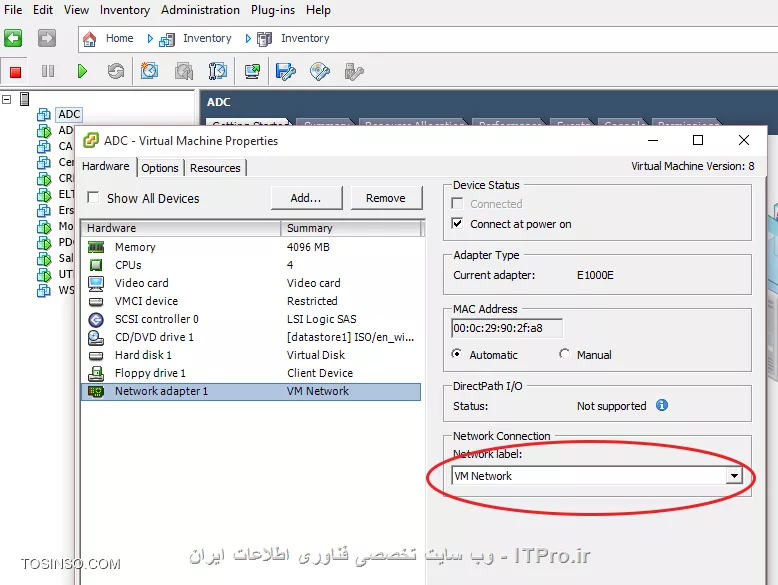Switch to the Options tab
This screenshot has height=585, width=778.
coord(160,168)
